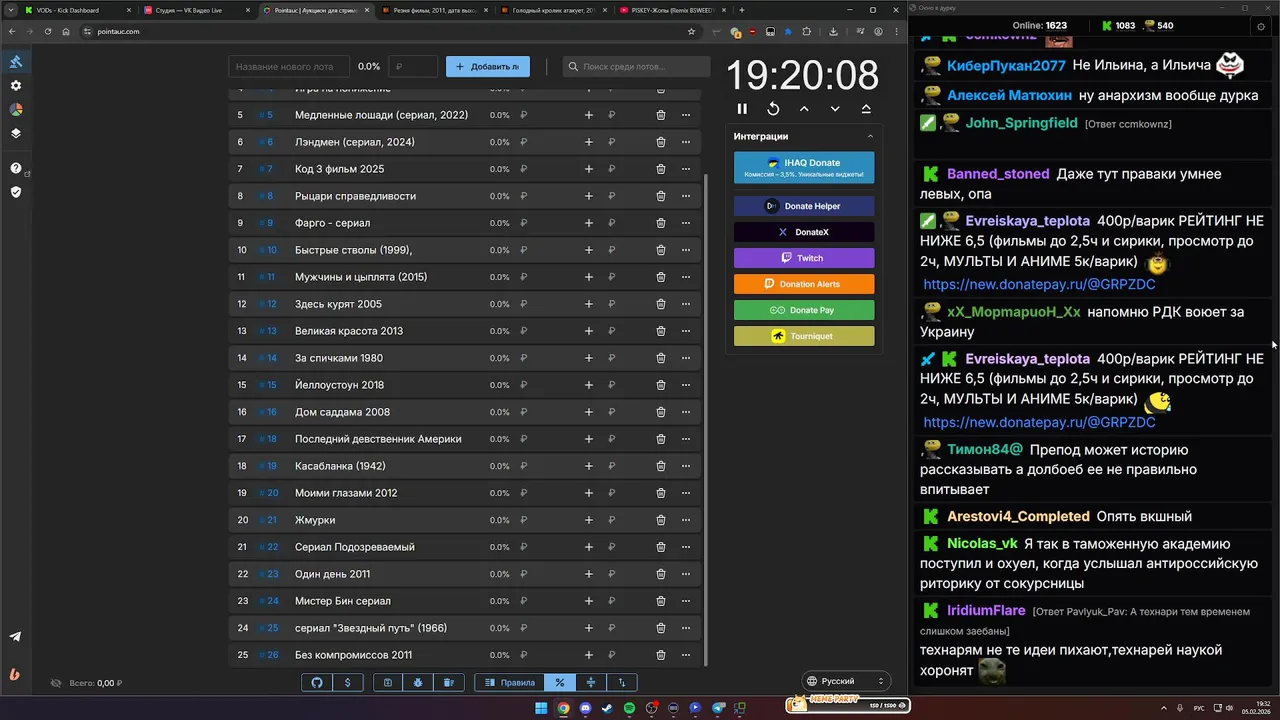The width and height of the screenshot is (1280, 720).
Task: Toggle compact view button in toolbar
Action: tap(591, 682)
